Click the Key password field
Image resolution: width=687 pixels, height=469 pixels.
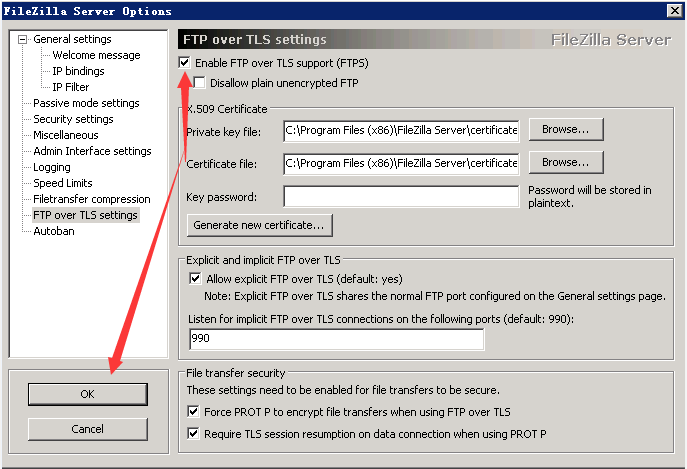pyautogui.click(x=401, y=196)
